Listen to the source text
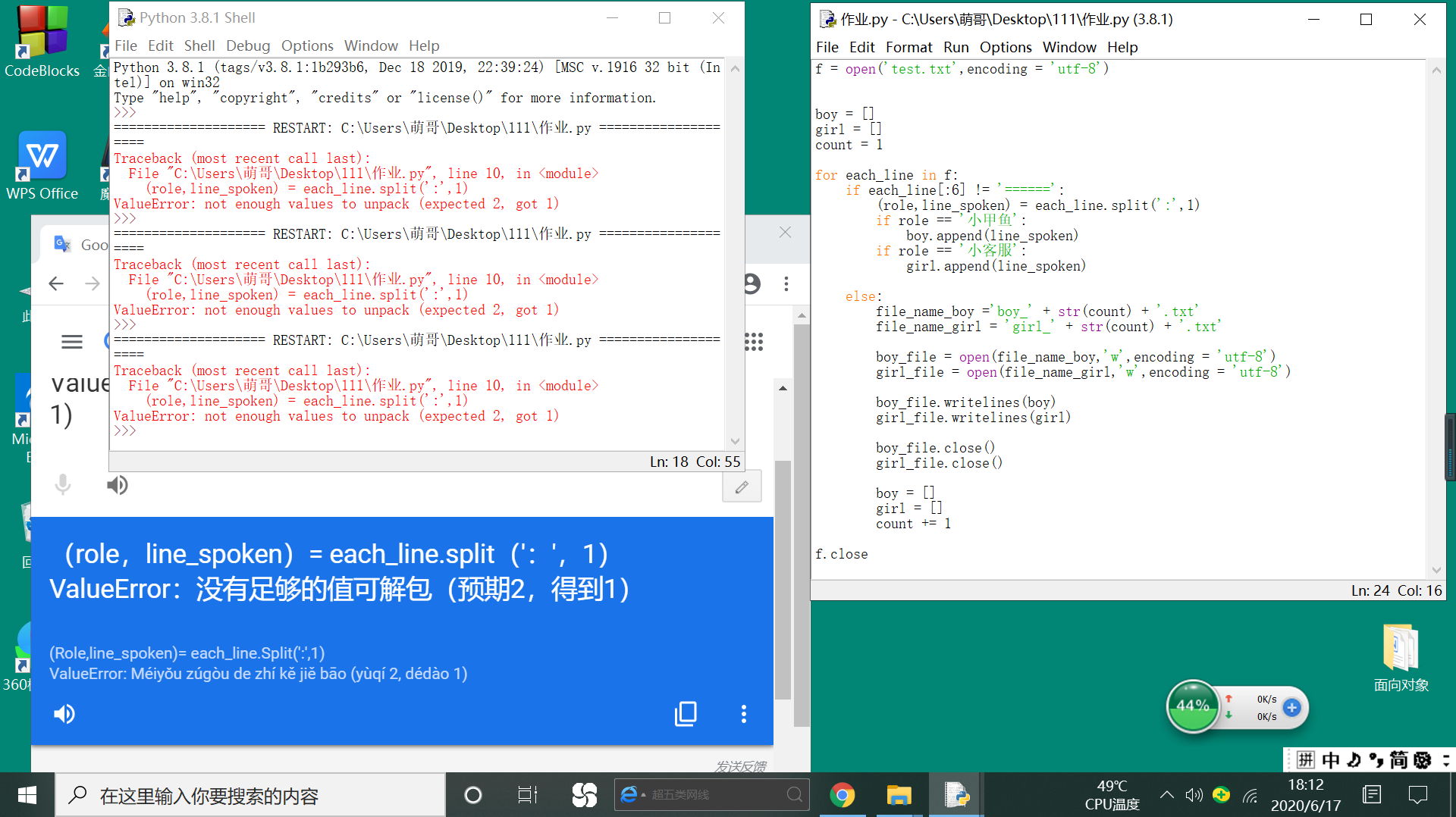This screenshot has width=1456, height=817. point(117,484)
